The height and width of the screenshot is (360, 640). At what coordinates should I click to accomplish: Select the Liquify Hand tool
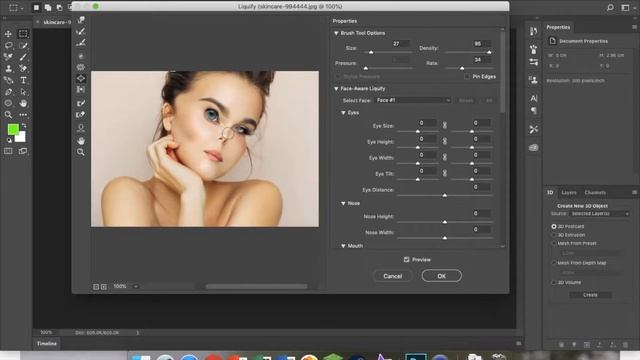coord(81,141)
